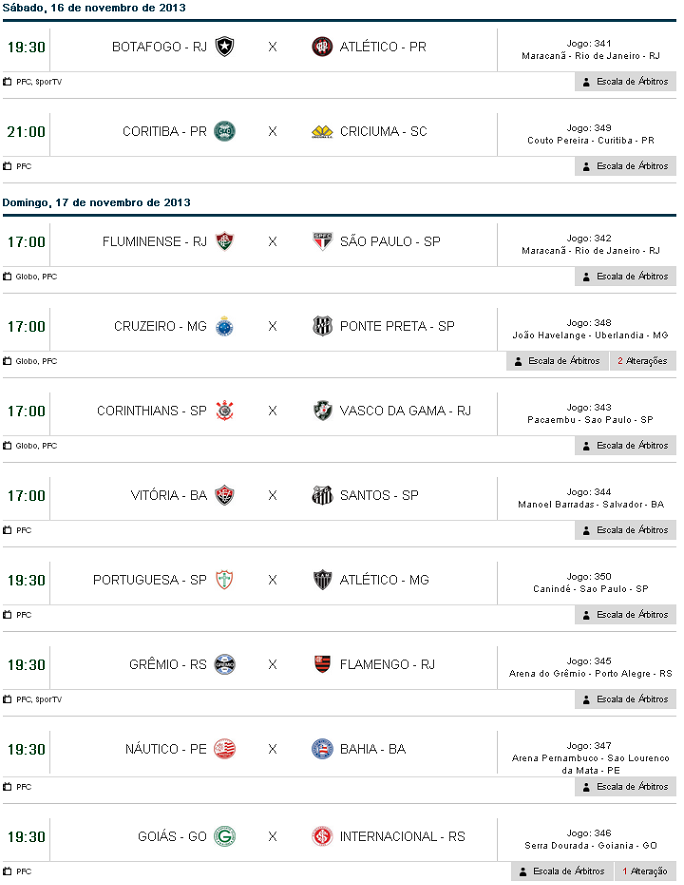Click the Santos club crest
This screenshot has height=885, width=684.
[x=322, y=495]
